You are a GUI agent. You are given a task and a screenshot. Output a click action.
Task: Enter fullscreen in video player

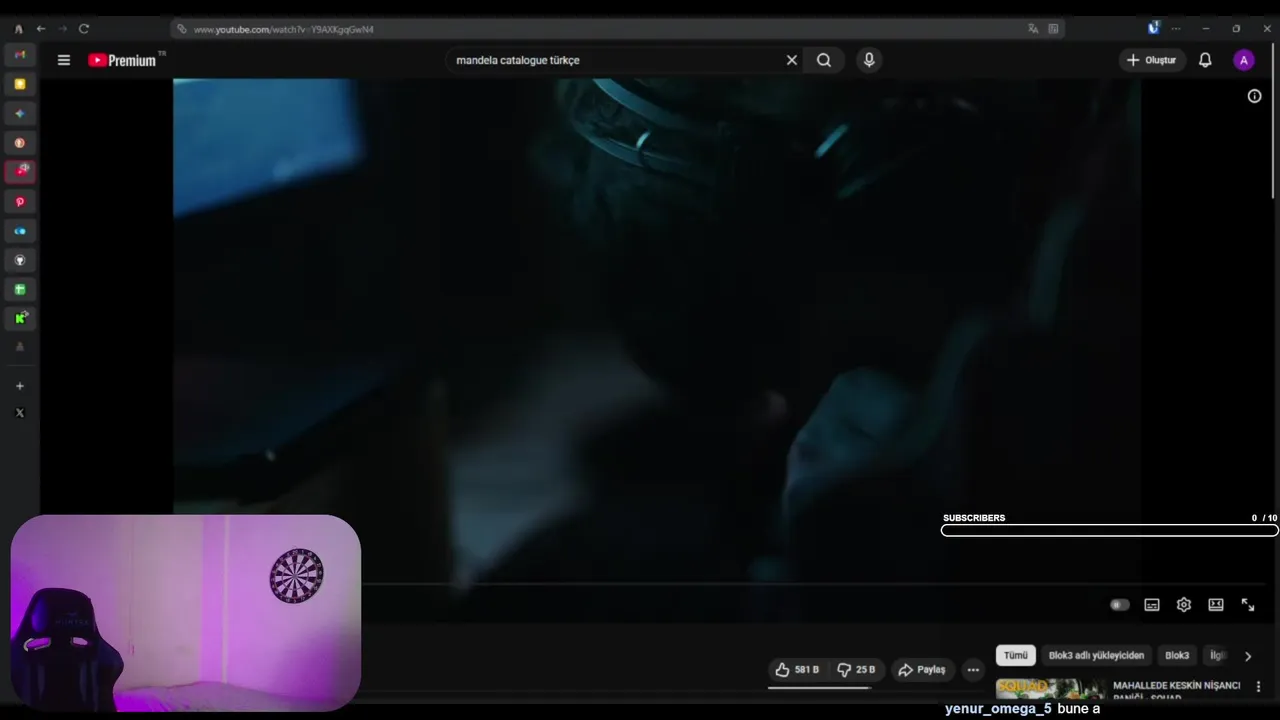(1248, 605)
